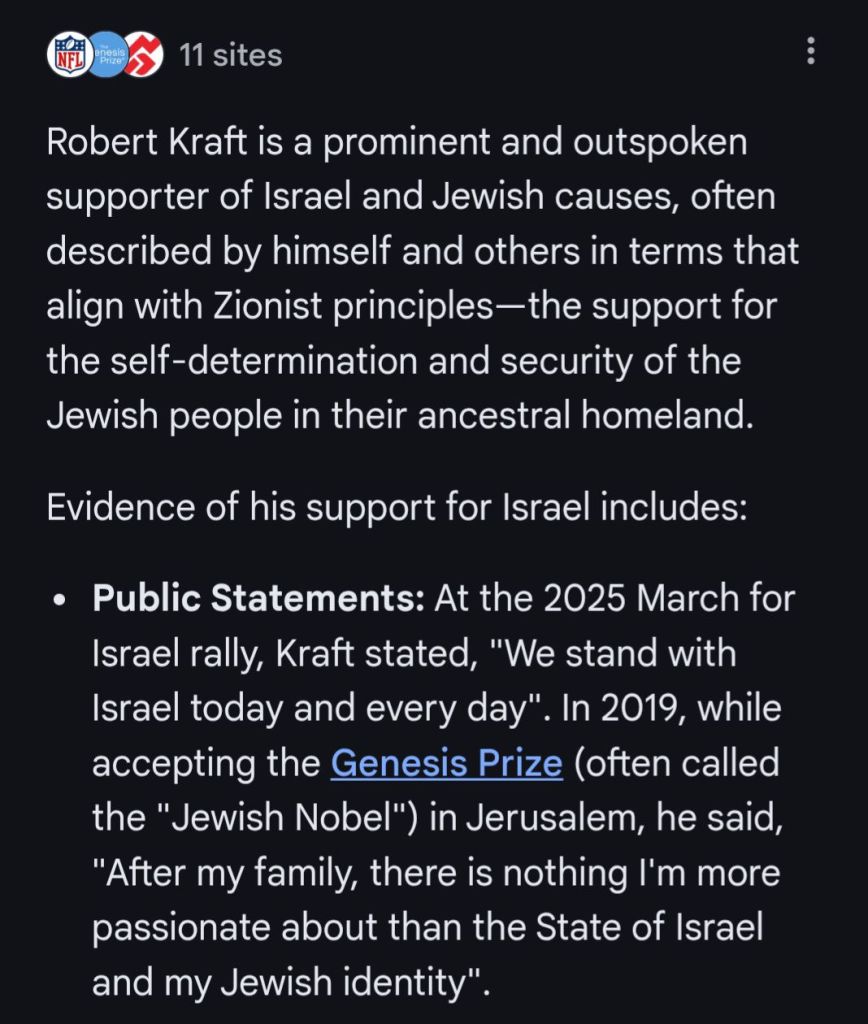Open the three-dot more options menu

[810, 52]
